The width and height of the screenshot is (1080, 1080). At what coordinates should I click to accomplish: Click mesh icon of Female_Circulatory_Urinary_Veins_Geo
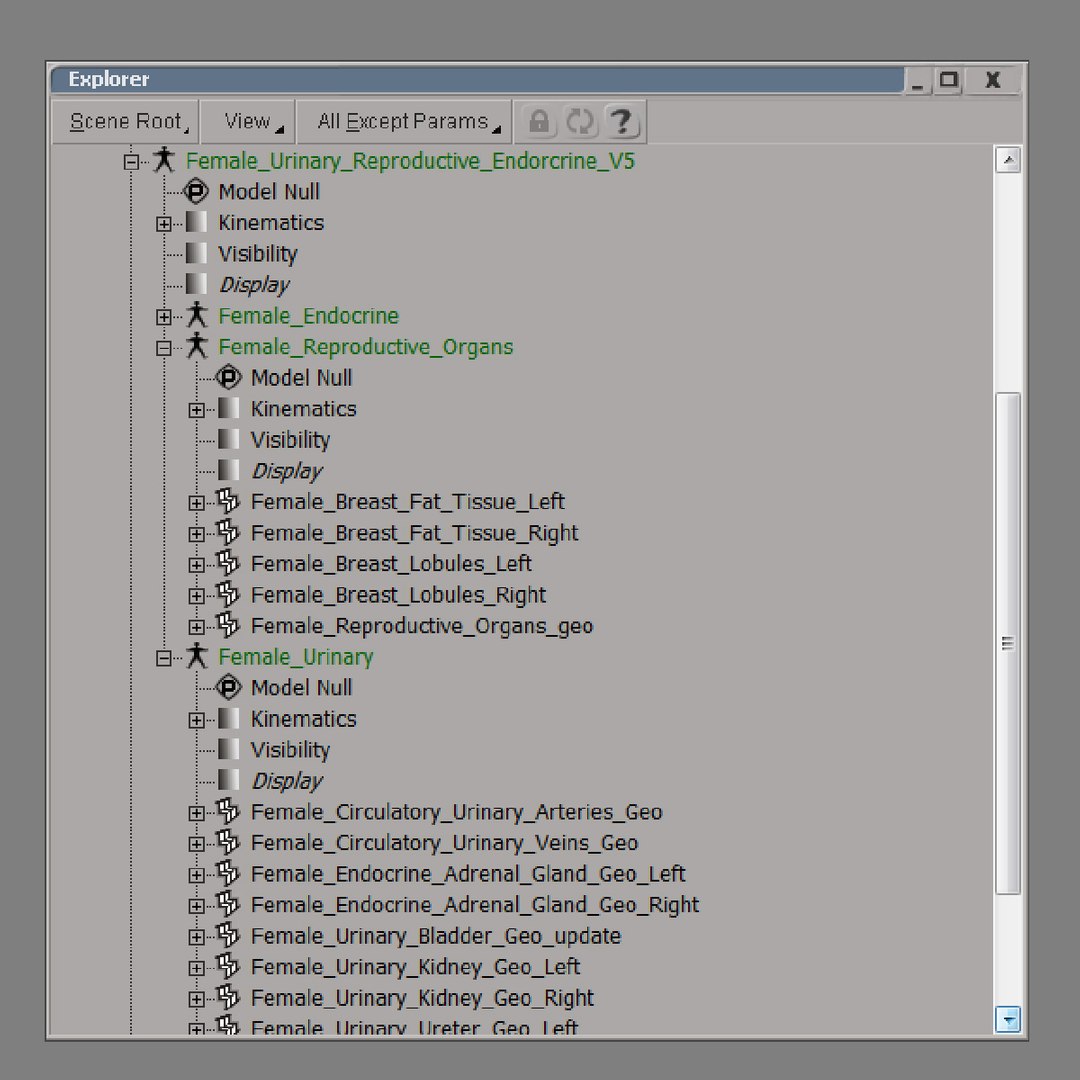228,842
